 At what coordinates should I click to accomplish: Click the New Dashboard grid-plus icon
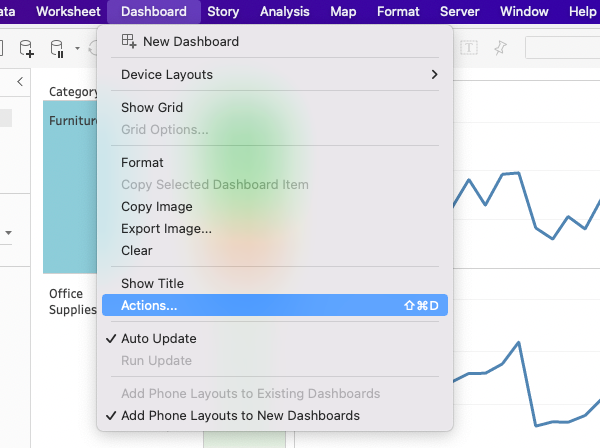[x=129, y=42]
